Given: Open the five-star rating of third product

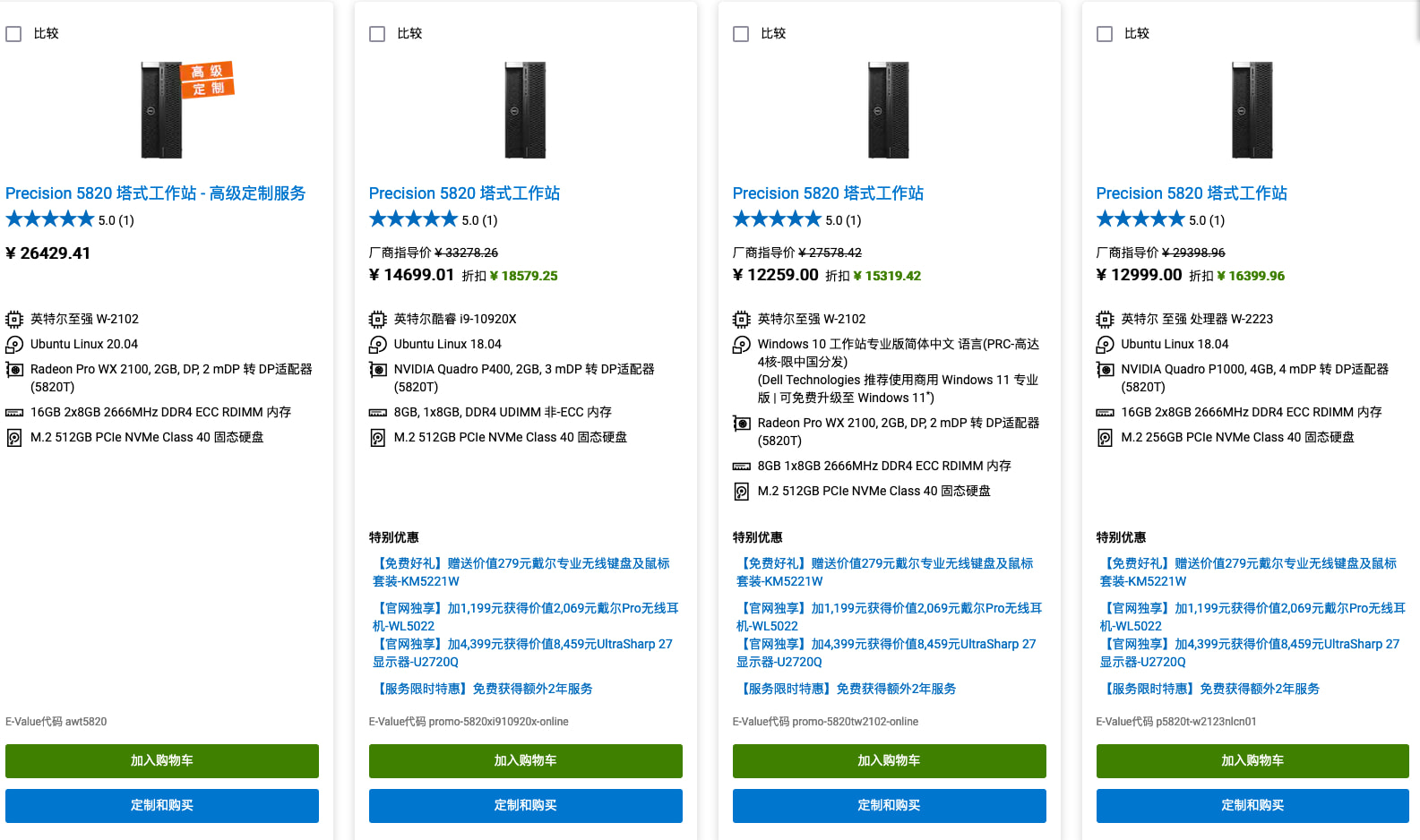Looking at the screenshot, I should pos(777,219).
